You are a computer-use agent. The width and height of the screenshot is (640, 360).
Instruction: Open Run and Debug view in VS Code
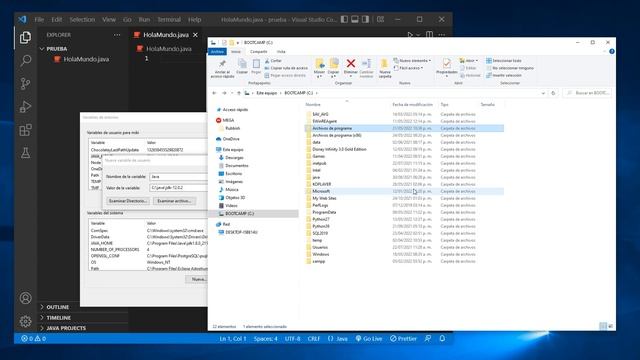coord(25,107)
